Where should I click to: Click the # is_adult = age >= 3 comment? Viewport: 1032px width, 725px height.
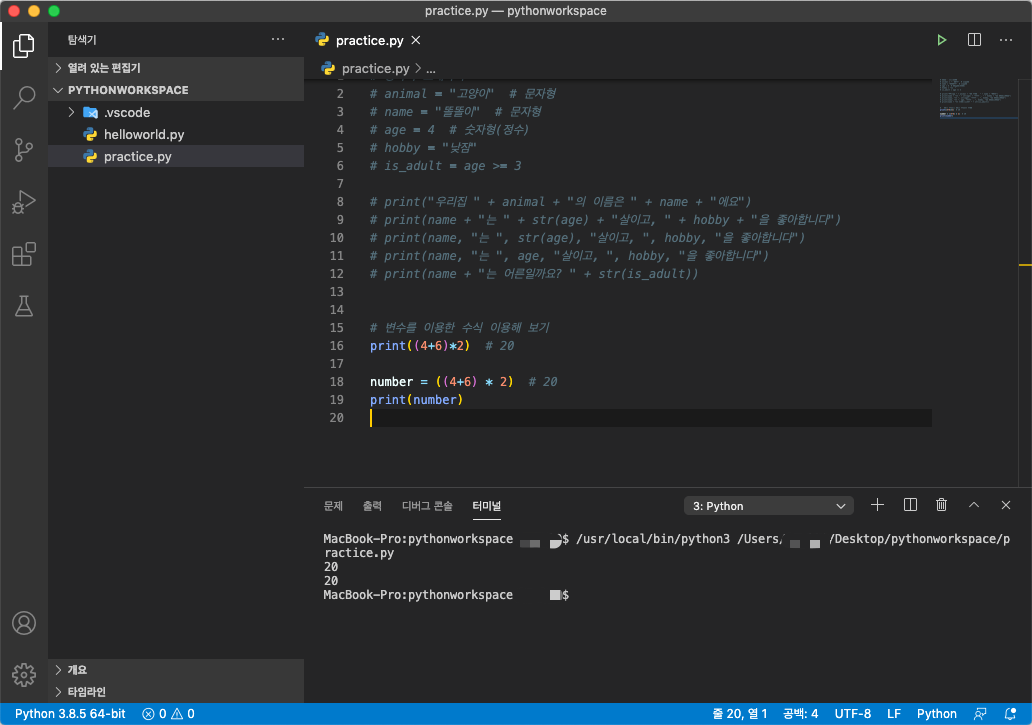pyautogui.click(x=445, y=166)
